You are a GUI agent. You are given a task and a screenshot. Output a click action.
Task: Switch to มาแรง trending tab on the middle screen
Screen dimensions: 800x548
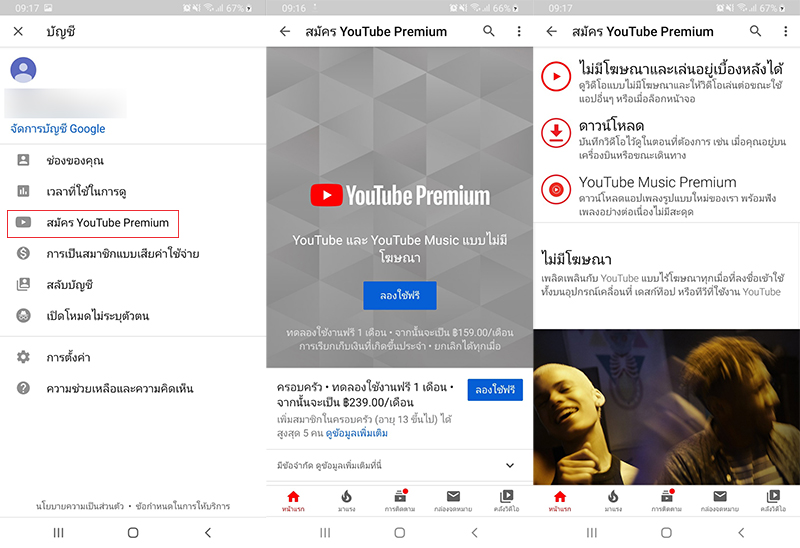(x=346, y=500)
